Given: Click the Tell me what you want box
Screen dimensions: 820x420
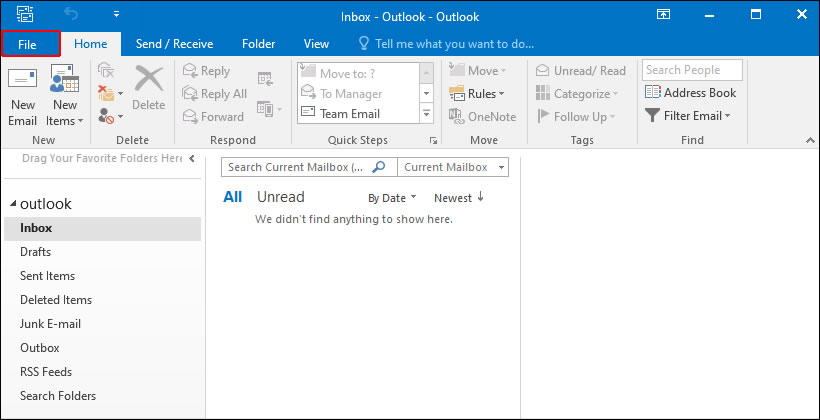Looking at the screenshot, I should pyautogui.click(x=452, y=44).
